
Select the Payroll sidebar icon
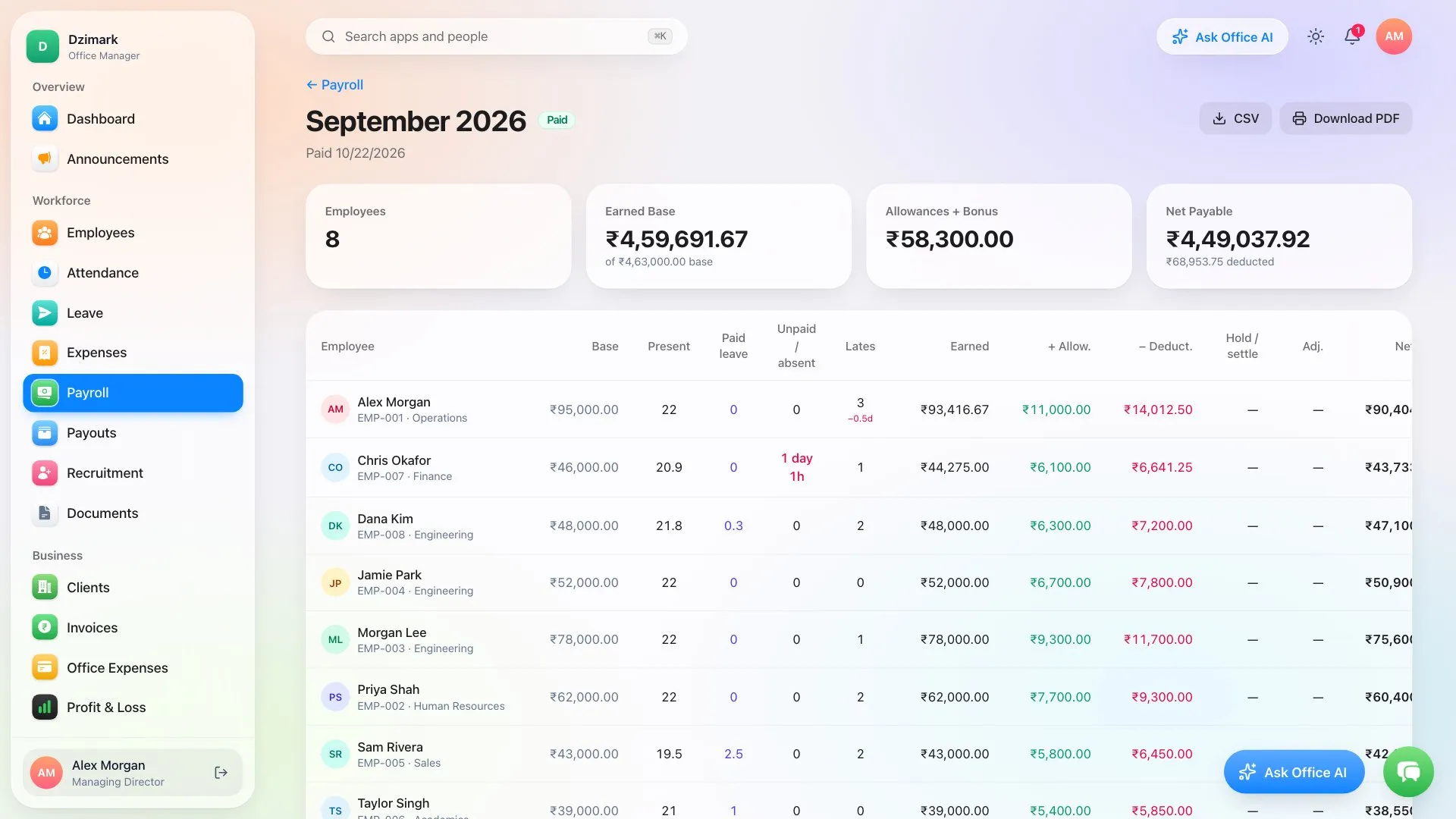(45, 393)
